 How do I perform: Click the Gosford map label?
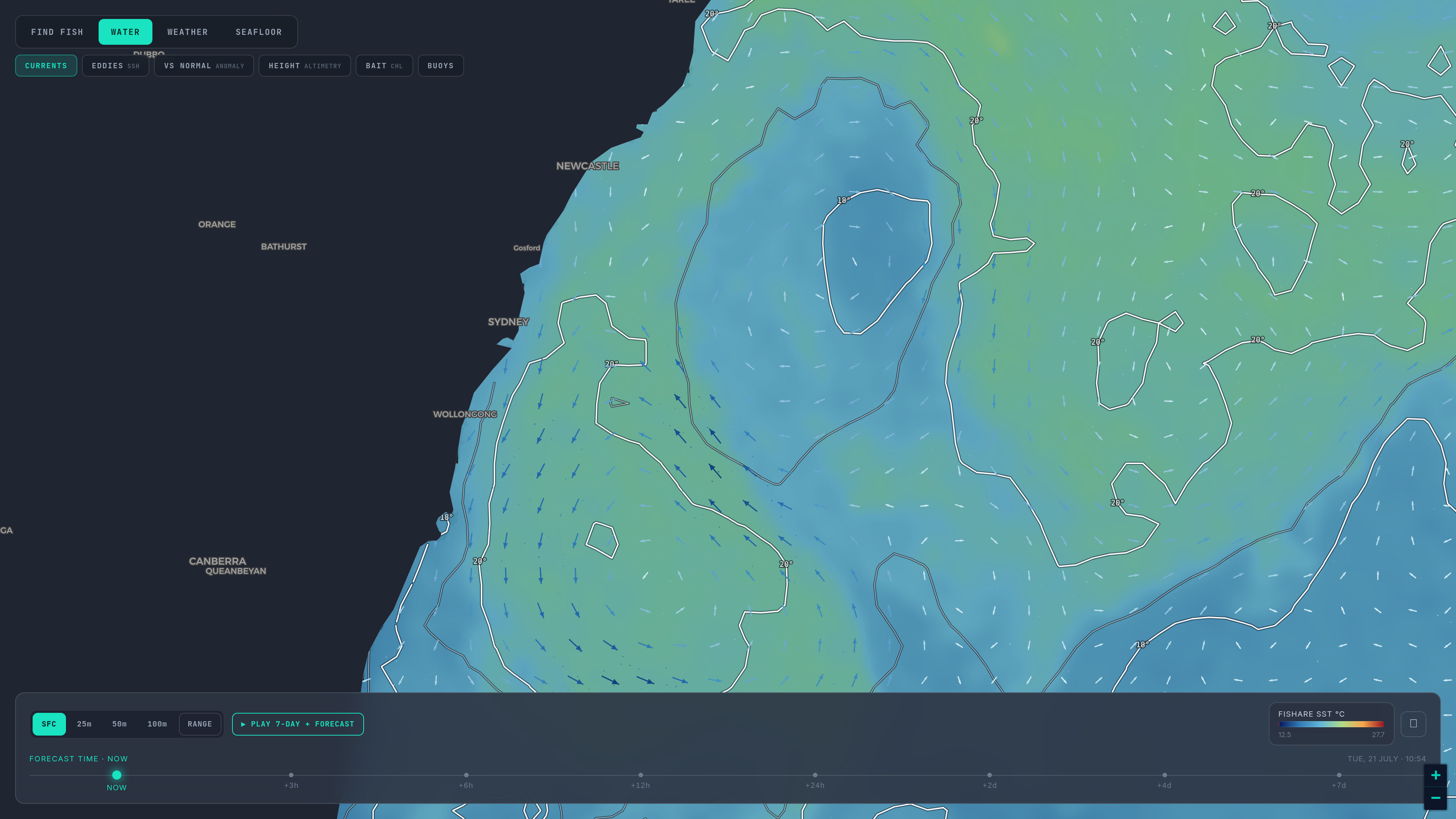(x=527, y=248)
